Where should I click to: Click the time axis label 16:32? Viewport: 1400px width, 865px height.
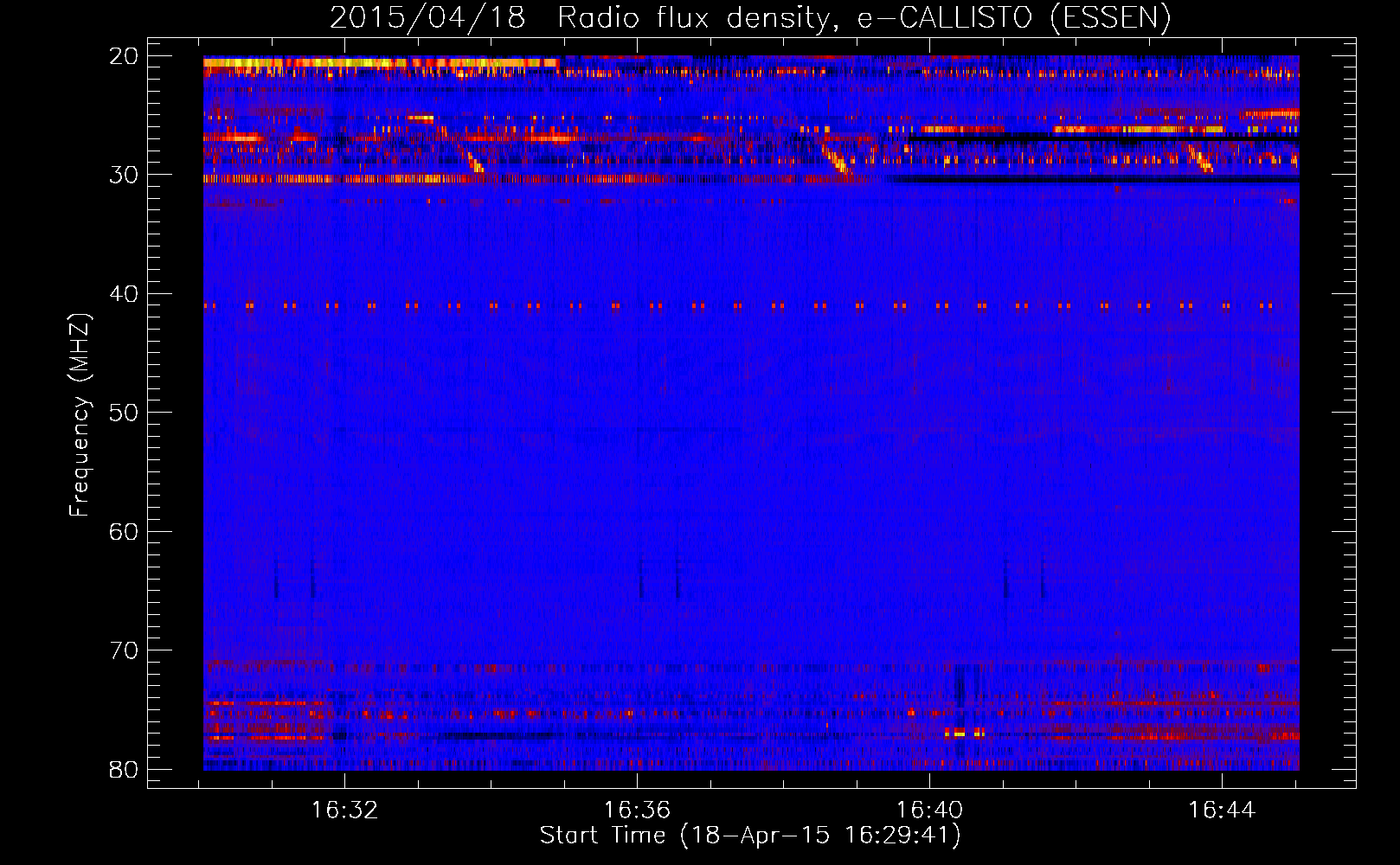point(345,811)
